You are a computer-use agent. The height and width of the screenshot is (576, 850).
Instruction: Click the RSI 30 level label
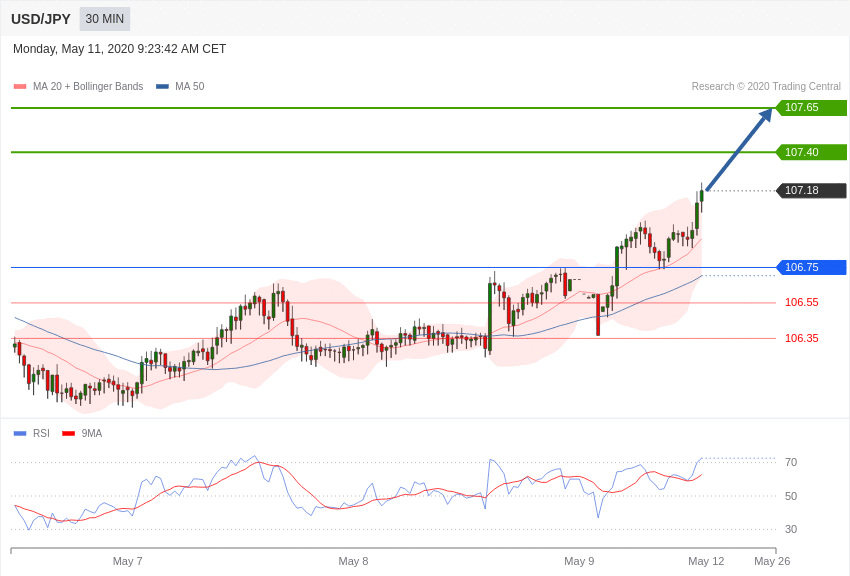(791, 529)
